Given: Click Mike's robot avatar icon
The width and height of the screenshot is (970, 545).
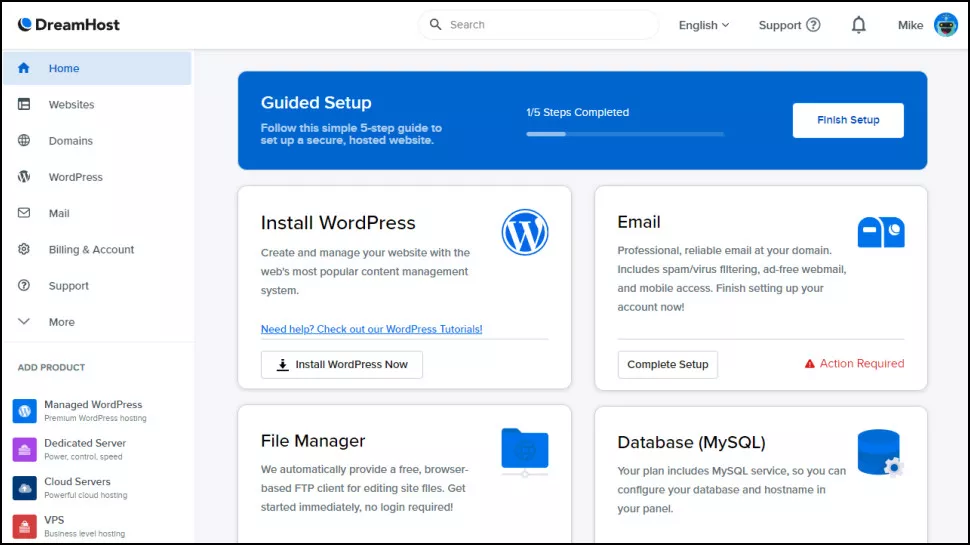Looking at the screenshot, I should [946, 25].
